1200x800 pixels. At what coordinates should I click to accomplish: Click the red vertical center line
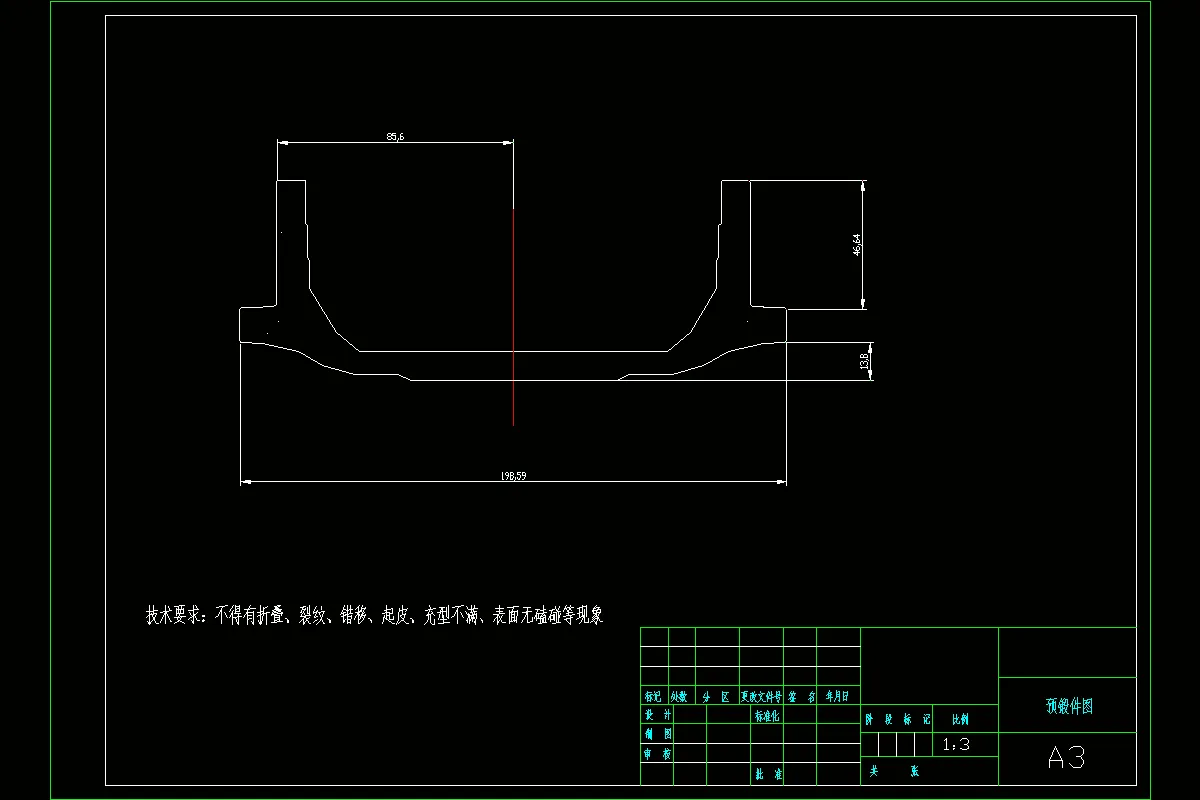(513, 317)
